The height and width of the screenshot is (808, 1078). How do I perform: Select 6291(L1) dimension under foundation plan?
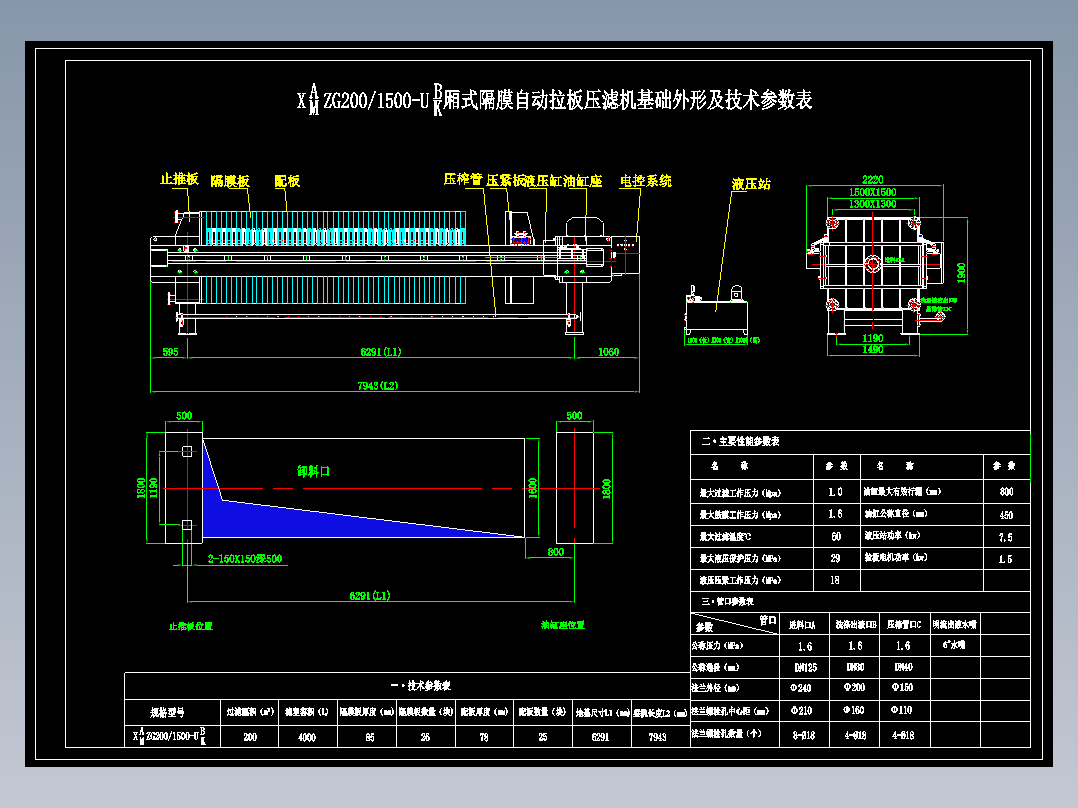click(370, 596)
